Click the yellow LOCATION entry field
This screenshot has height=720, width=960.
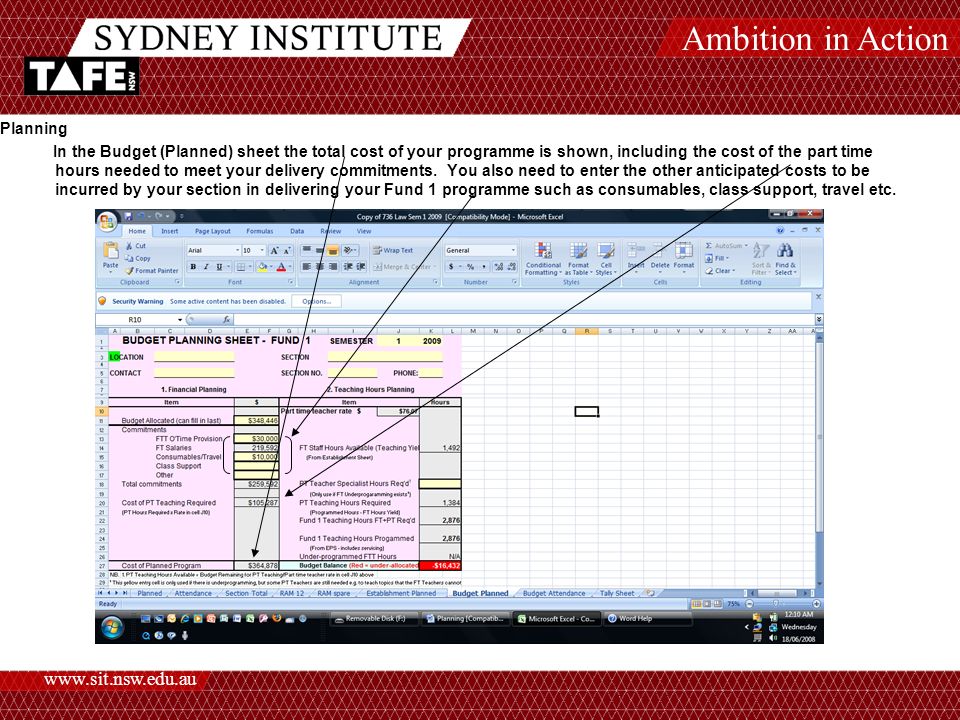(194, 357)
